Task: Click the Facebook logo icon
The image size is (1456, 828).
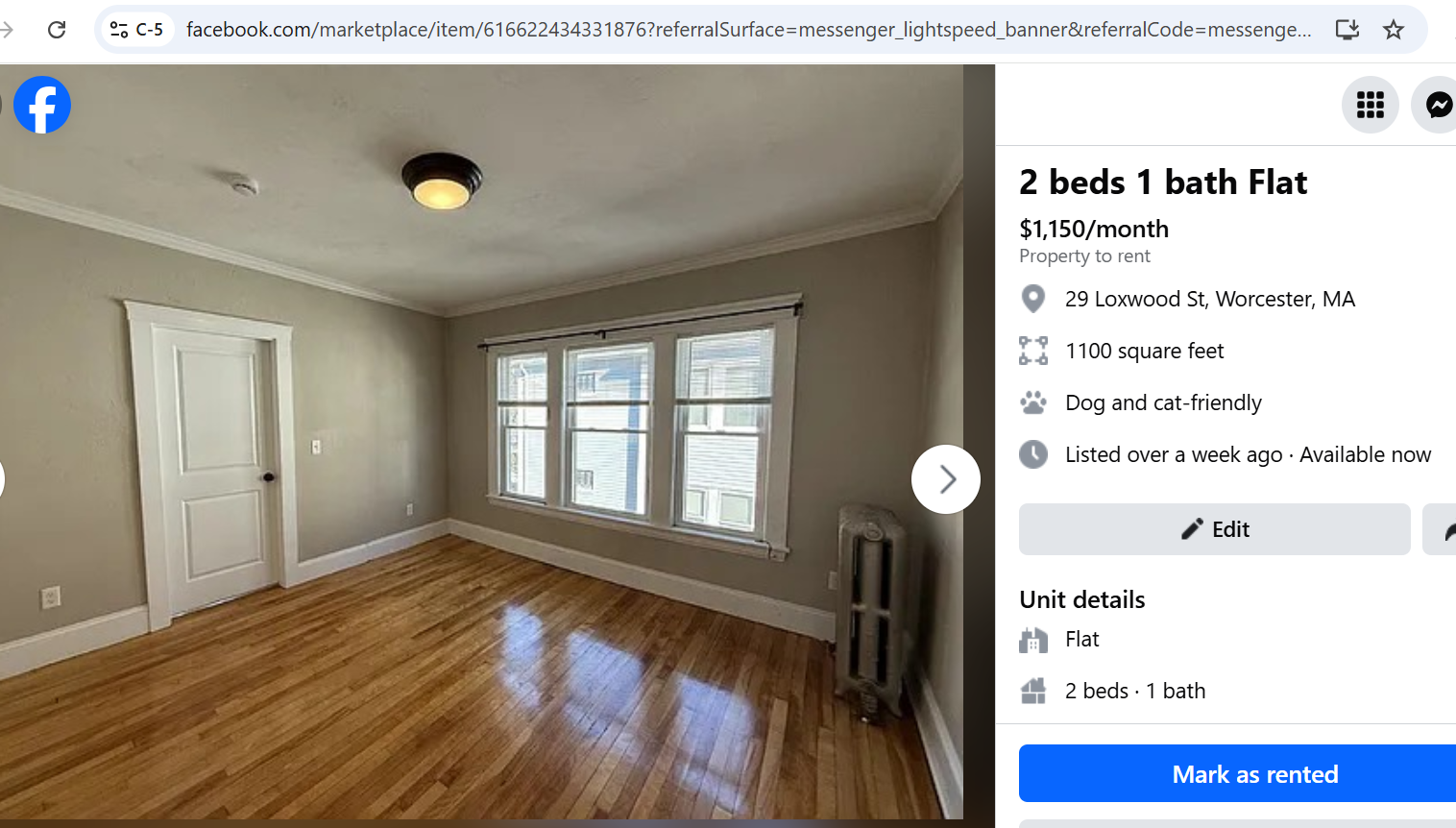Action: click(42, 105)
